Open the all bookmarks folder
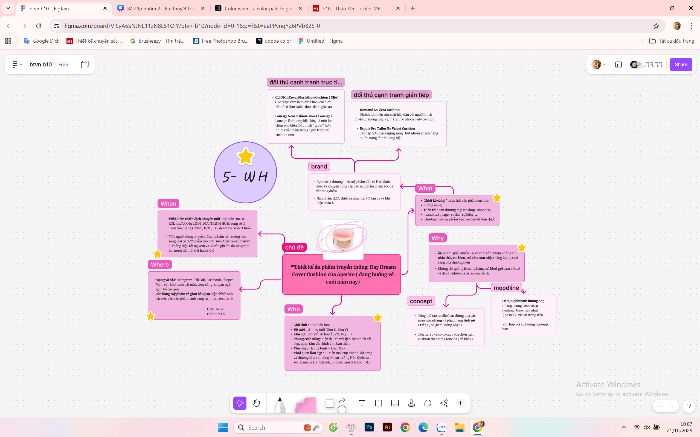Screen dimensions: 700x437 coord(671,41)
